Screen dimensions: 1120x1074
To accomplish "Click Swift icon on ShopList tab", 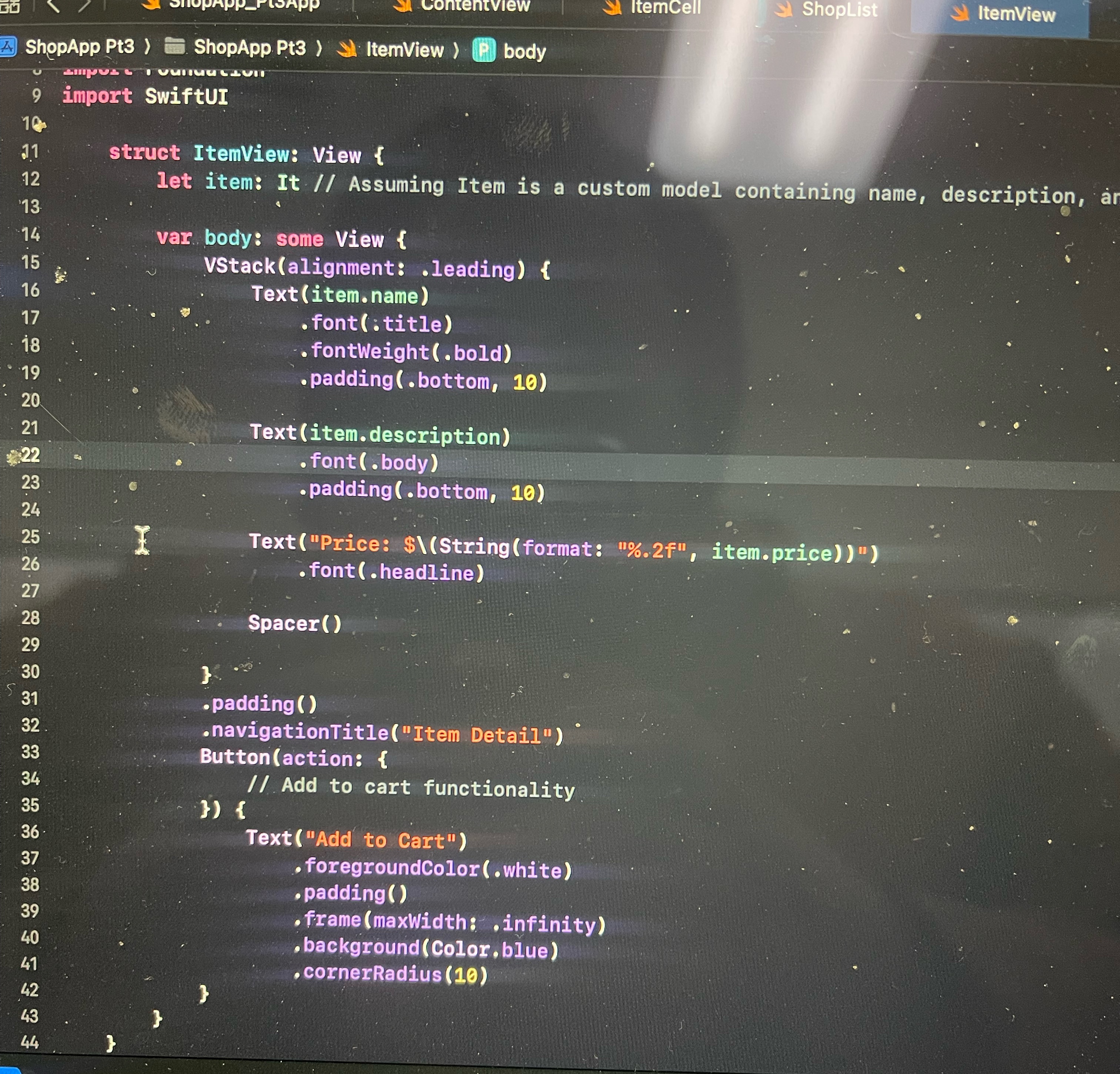I will [x=784, y=10].
